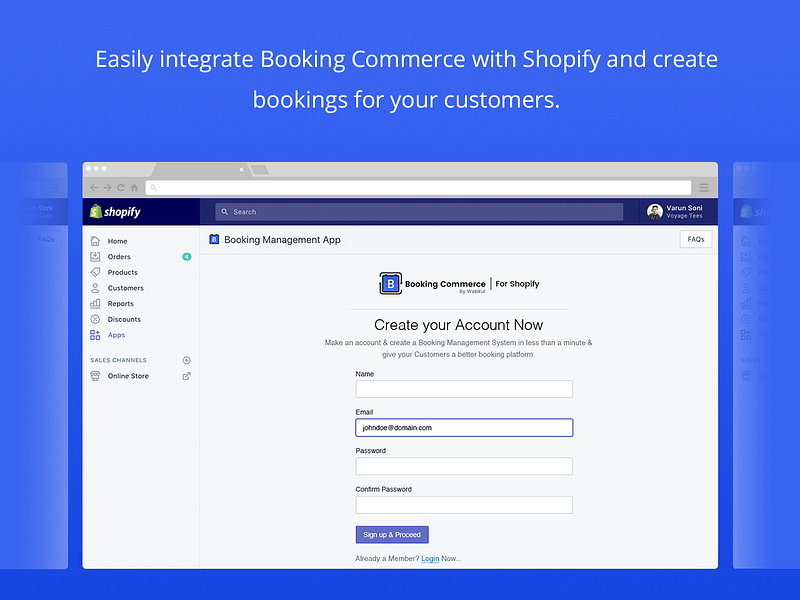This screenshot has width=800, height=600.
Task: Select Apps in the sidebar
Action: 116,335
